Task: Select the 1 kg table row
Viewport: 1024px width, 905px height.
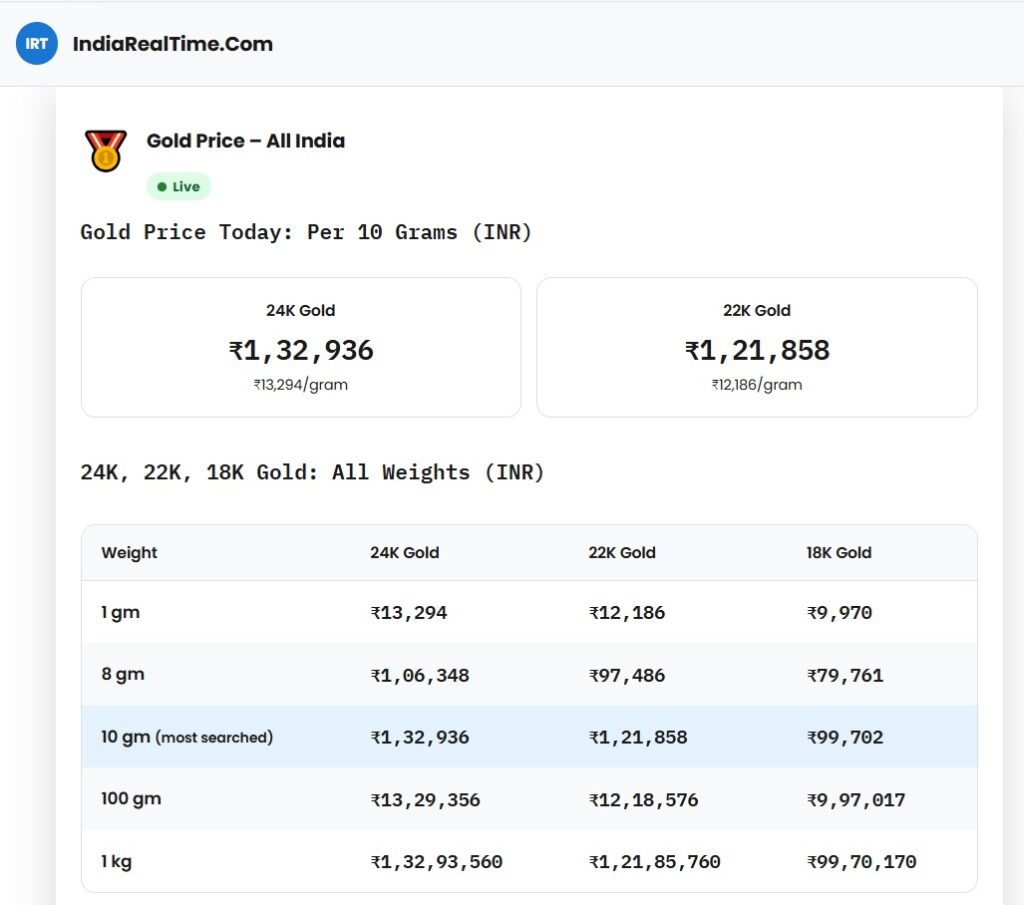Action: click(529, 861)
